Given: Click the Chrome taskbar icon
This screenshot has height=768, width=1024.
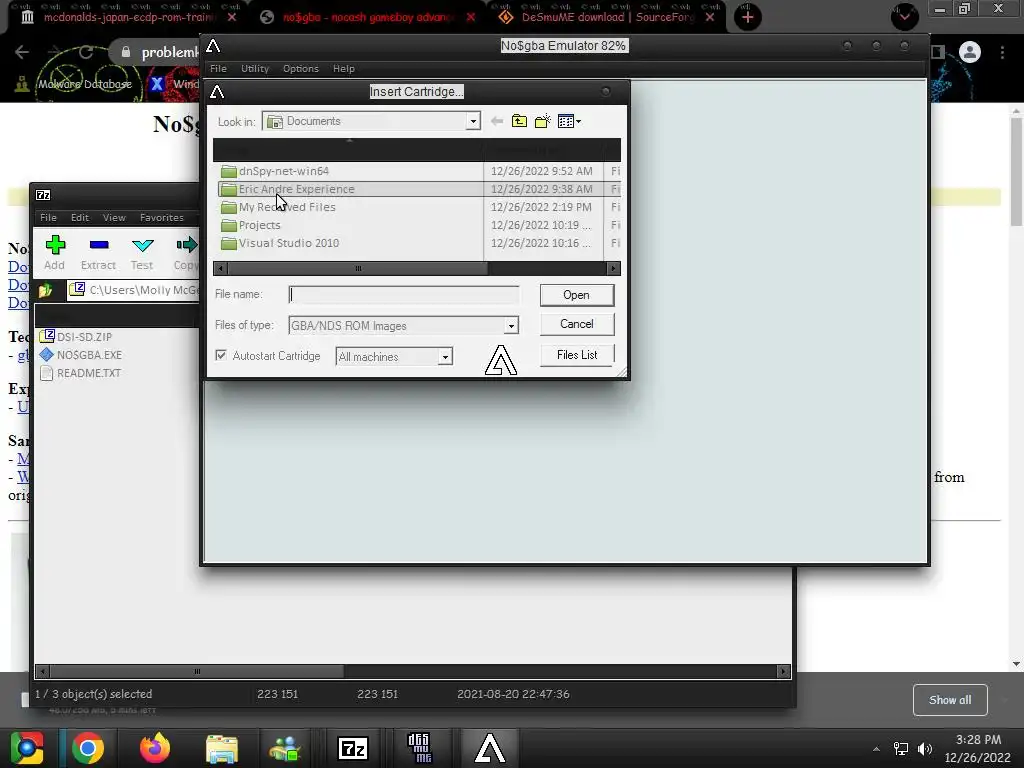Looking at the screenshot, I should pos(88,748).
